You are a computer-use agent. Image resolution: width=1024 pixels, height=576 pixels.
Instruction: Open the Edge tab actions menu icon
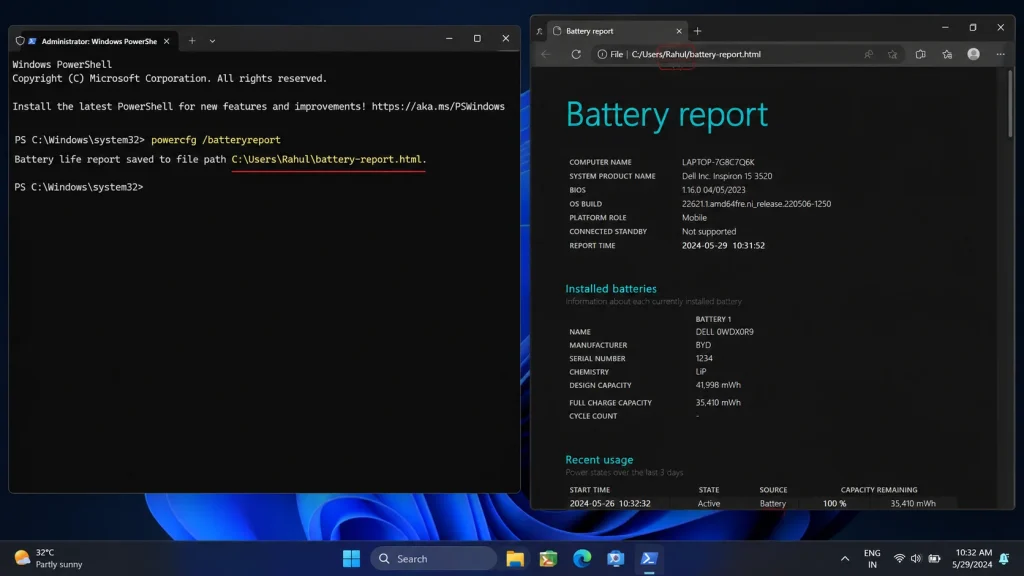point(539,31)
